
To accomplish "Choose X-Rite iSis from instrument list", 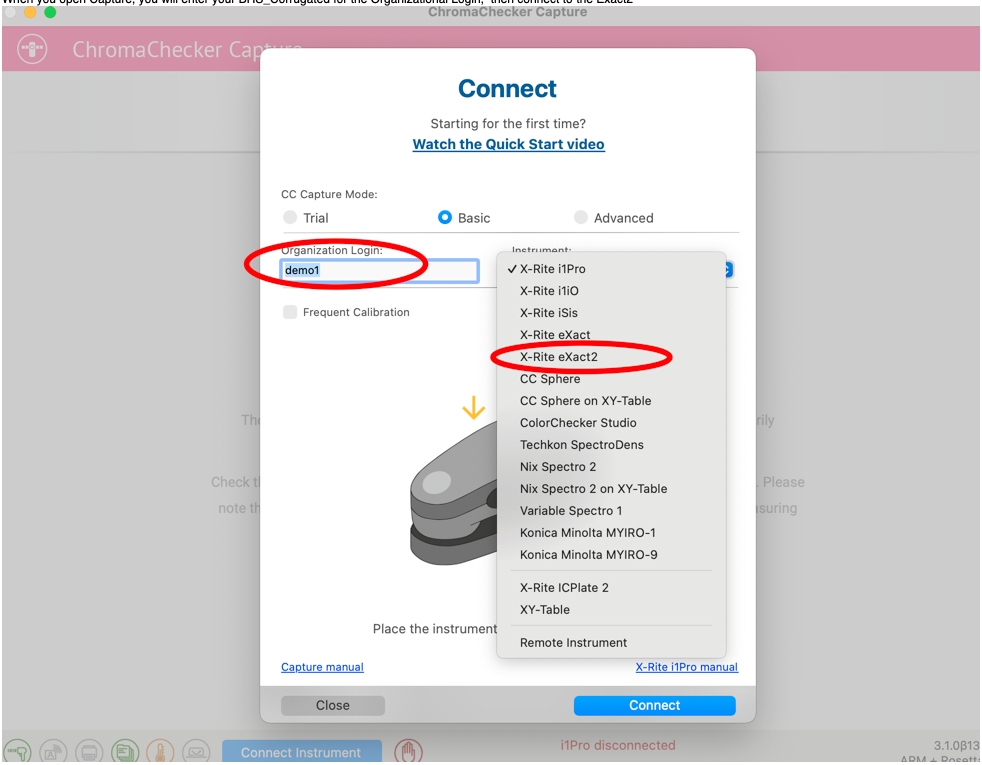I will coord(611,312).
